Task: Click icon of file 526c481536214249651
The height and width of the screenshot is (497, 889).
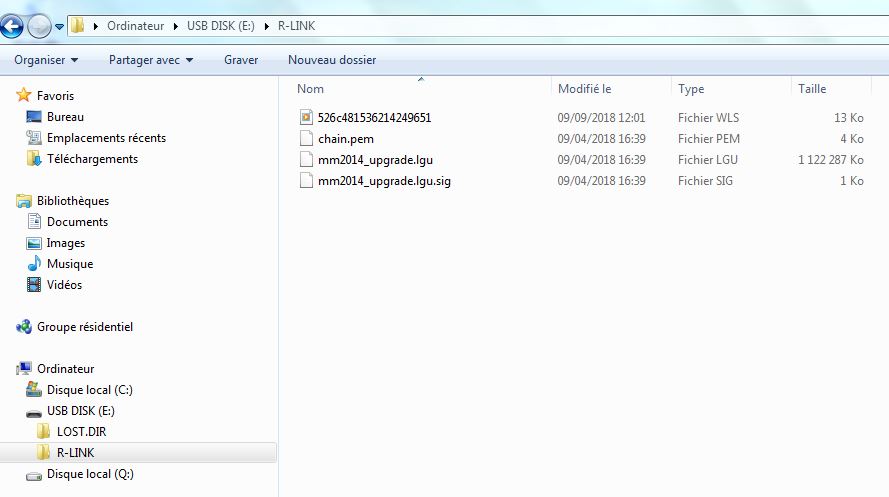Action: pyautogui.click(x=306, y=117)
